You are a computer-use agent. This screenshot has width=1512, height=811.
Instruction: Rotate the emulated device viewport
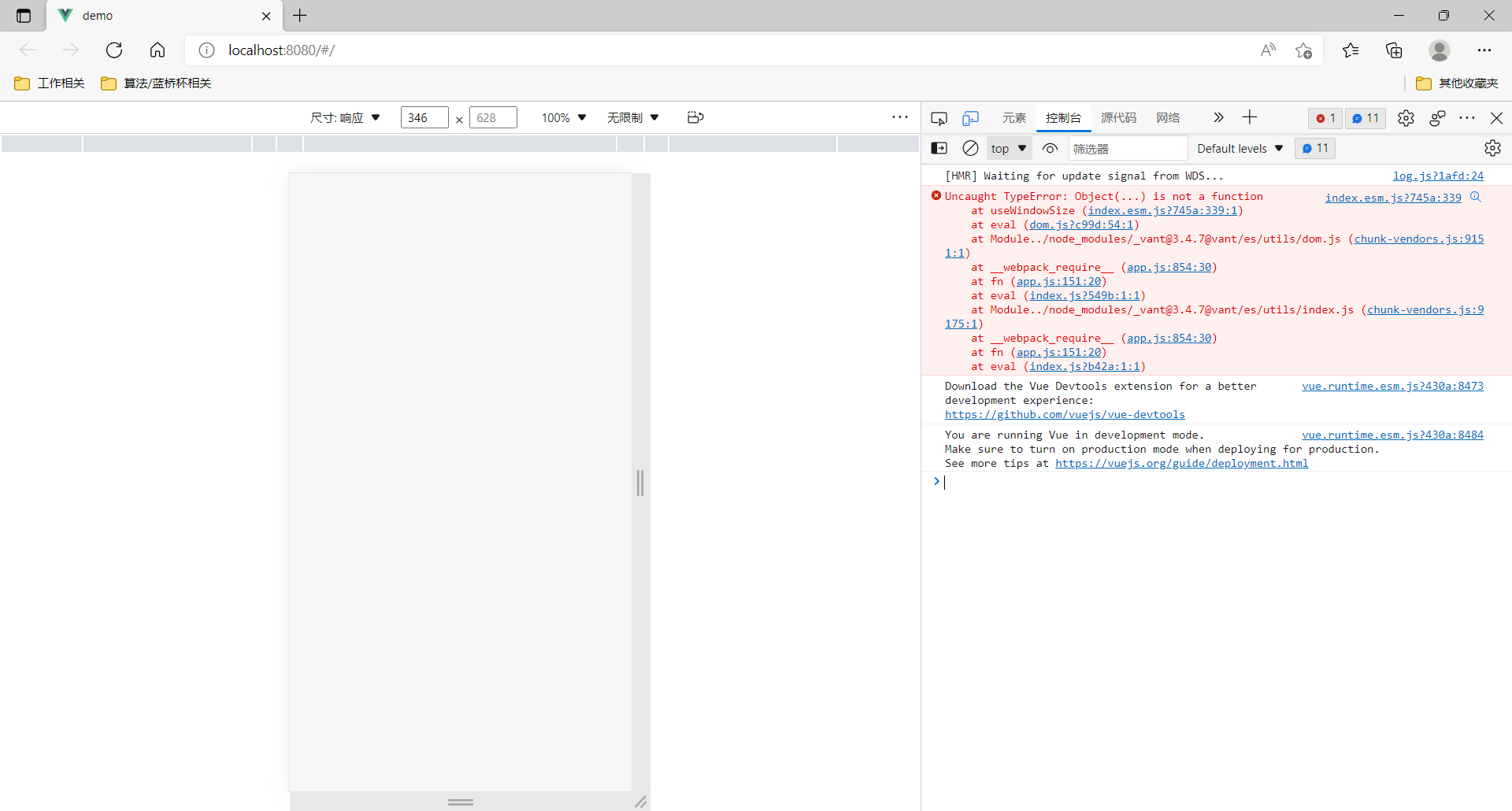[x=695, y=117]
